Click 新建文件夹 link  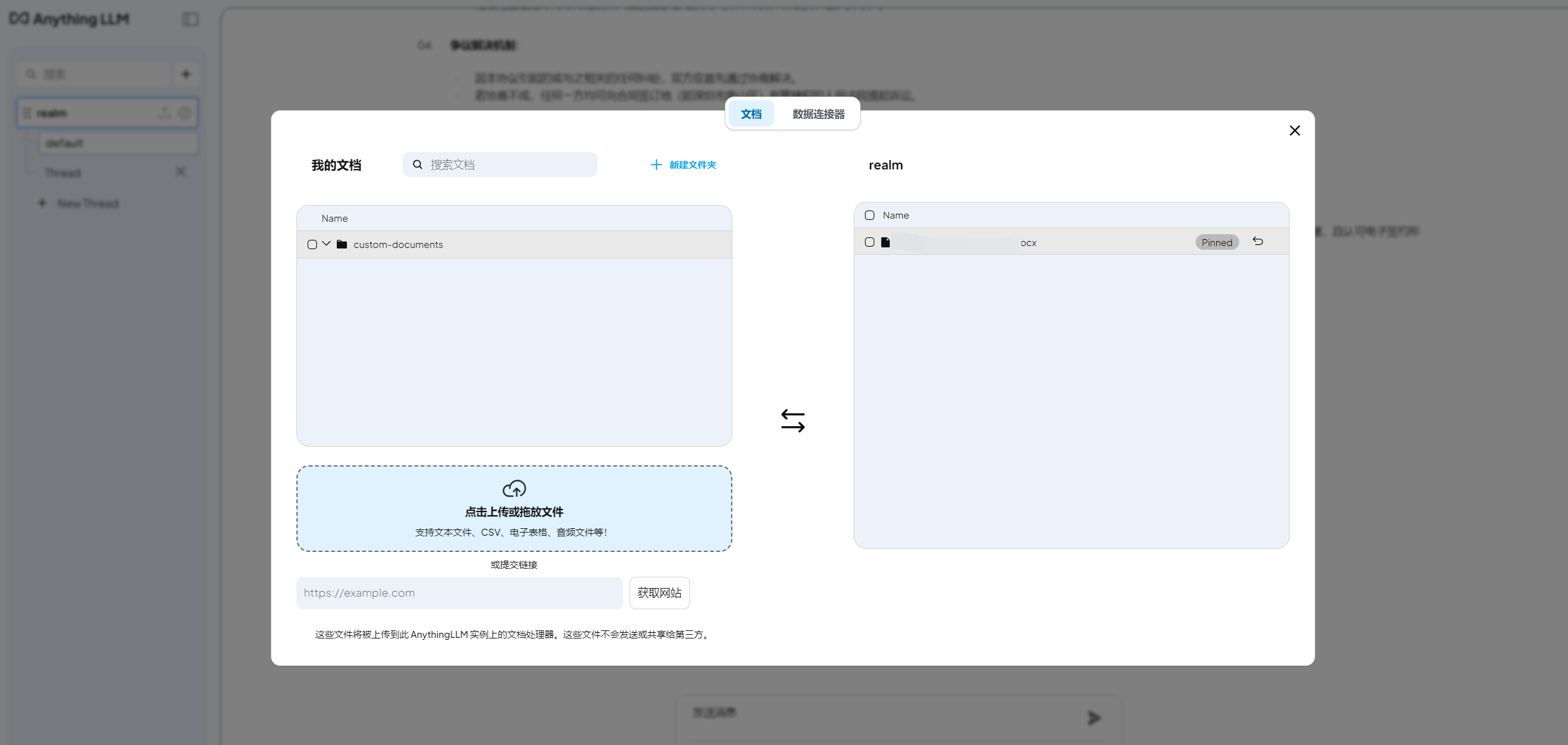click(x=692, y=164)
